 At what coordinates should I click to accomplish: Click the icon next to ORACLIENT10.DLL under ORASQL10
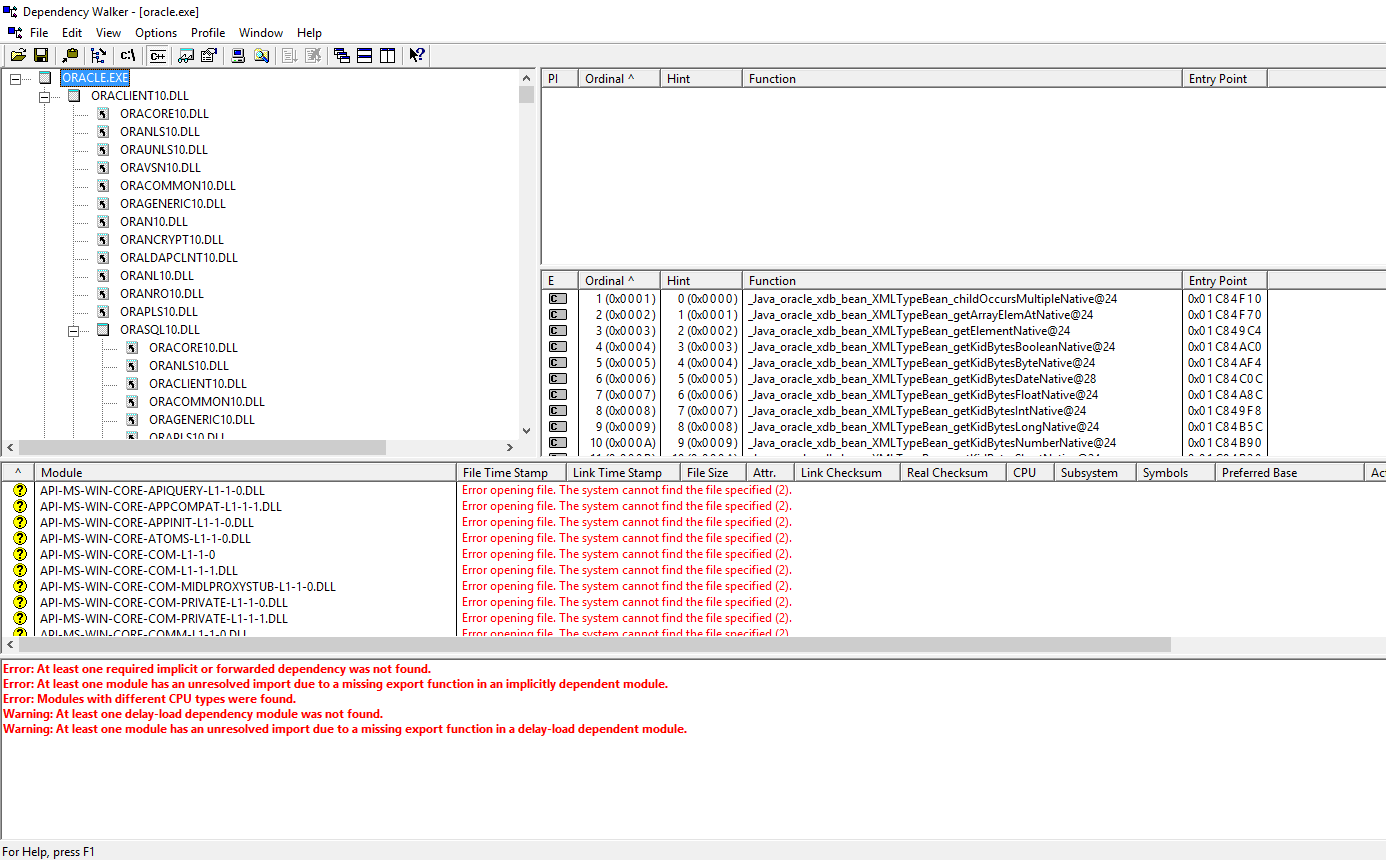click(x=132, y=384)
